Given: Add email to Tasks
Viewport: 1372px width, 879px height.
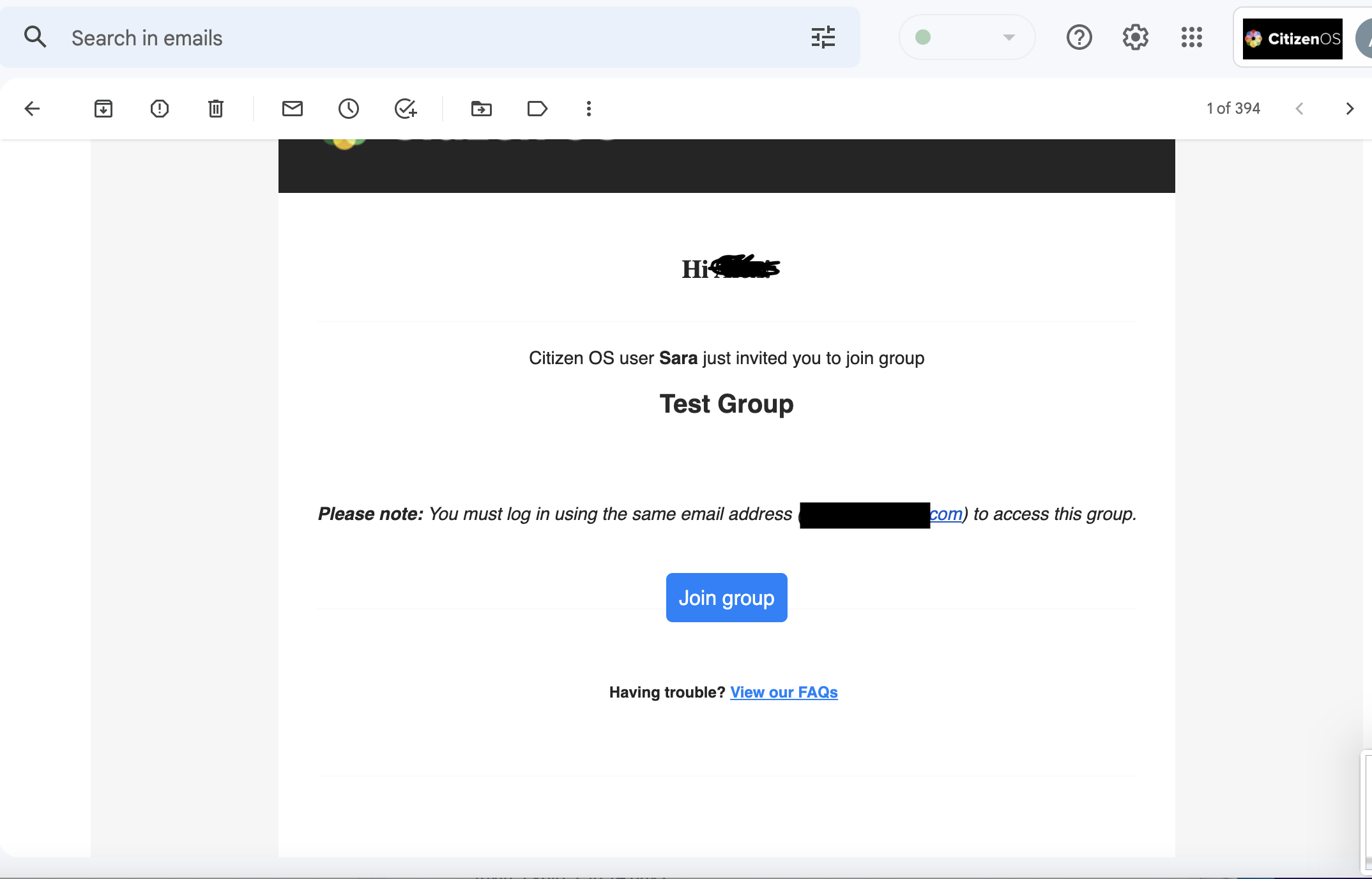Looking at the screenshot, I should click(x=406, y=109).
